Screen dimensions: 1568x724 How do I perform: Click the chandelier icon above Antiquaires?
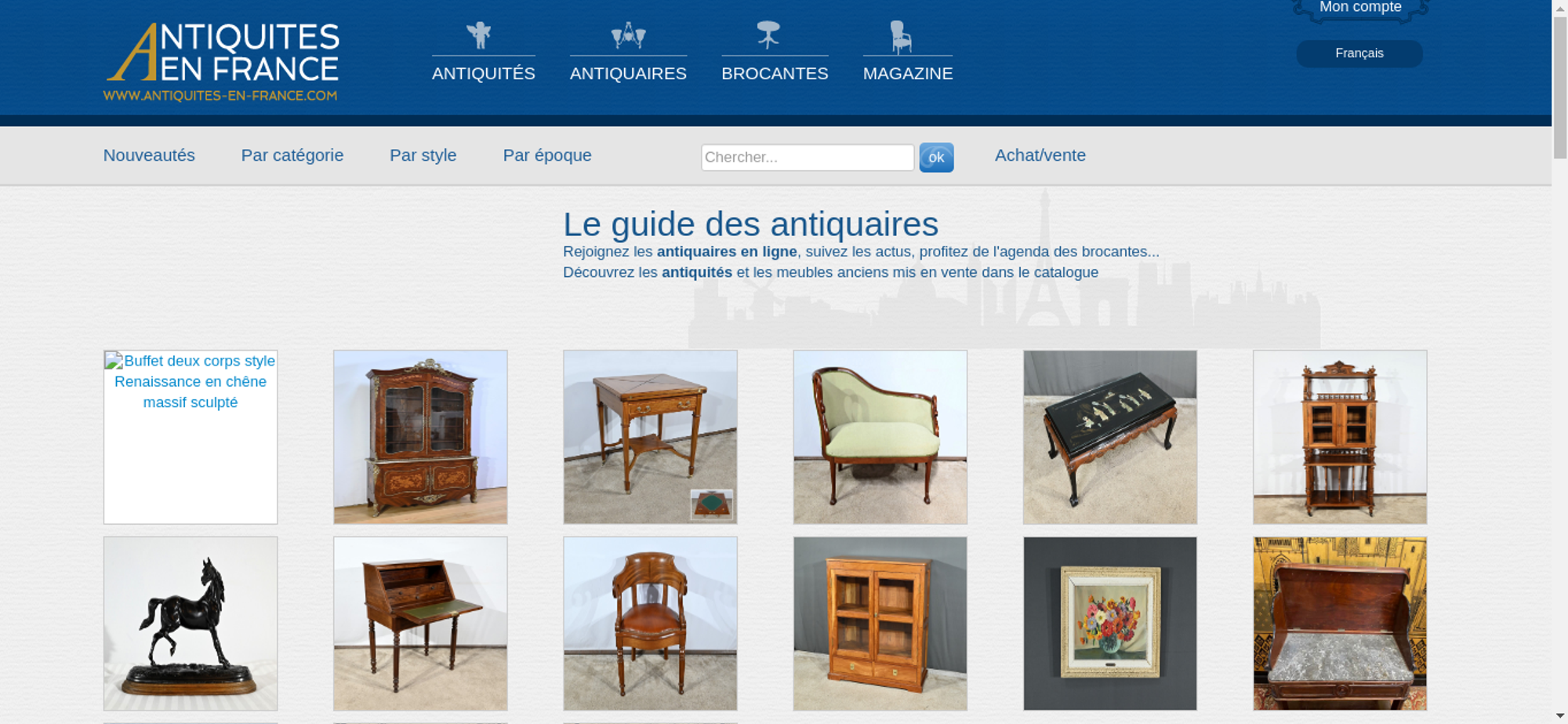coord(628,35)
